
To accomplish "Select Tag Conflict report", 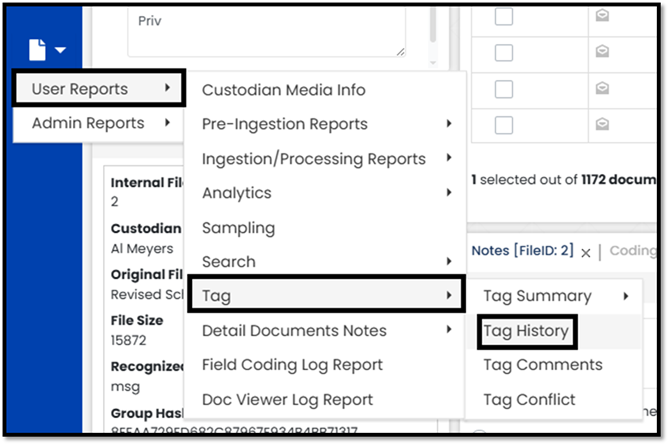I will [x=529, y=400].
